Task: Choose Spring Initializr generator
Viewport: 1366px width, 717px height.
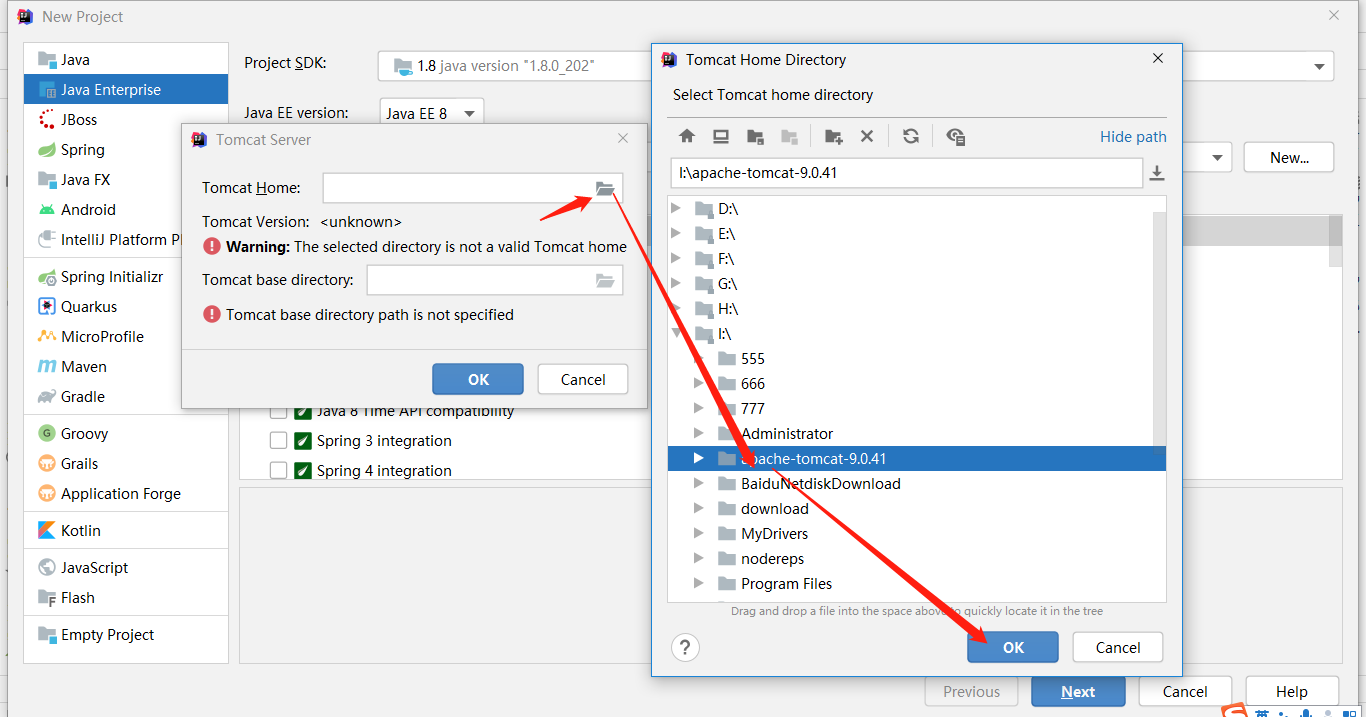Action: point(126,277)
